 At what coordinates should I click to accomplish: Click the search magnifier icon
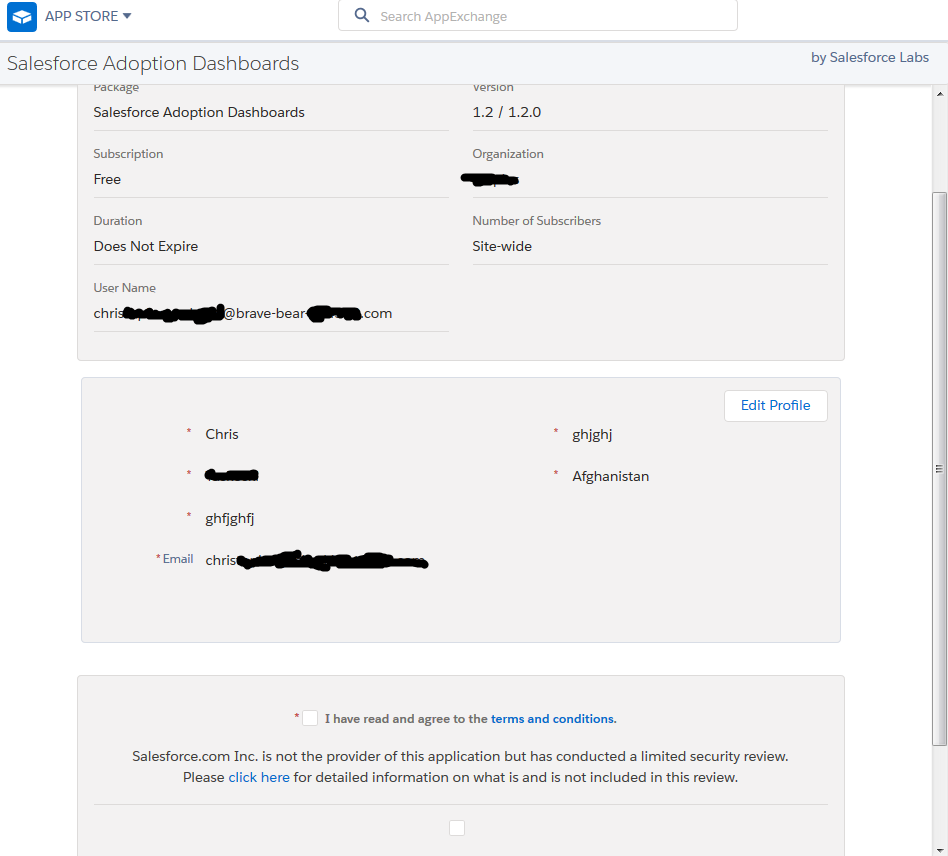click(362, 15)
